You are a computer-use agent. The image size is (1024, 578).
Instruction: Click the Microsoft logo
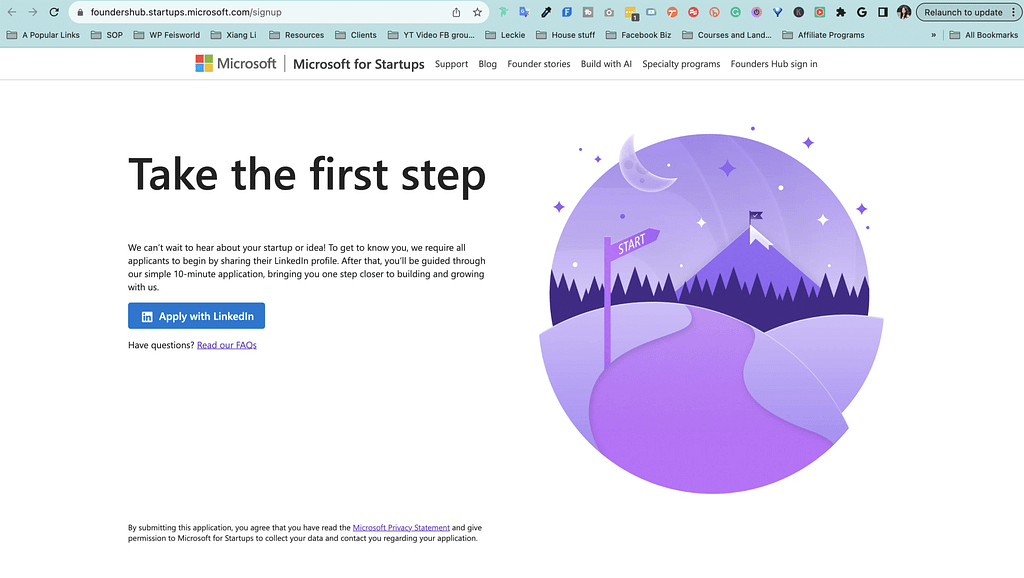[x=236, y=63]
